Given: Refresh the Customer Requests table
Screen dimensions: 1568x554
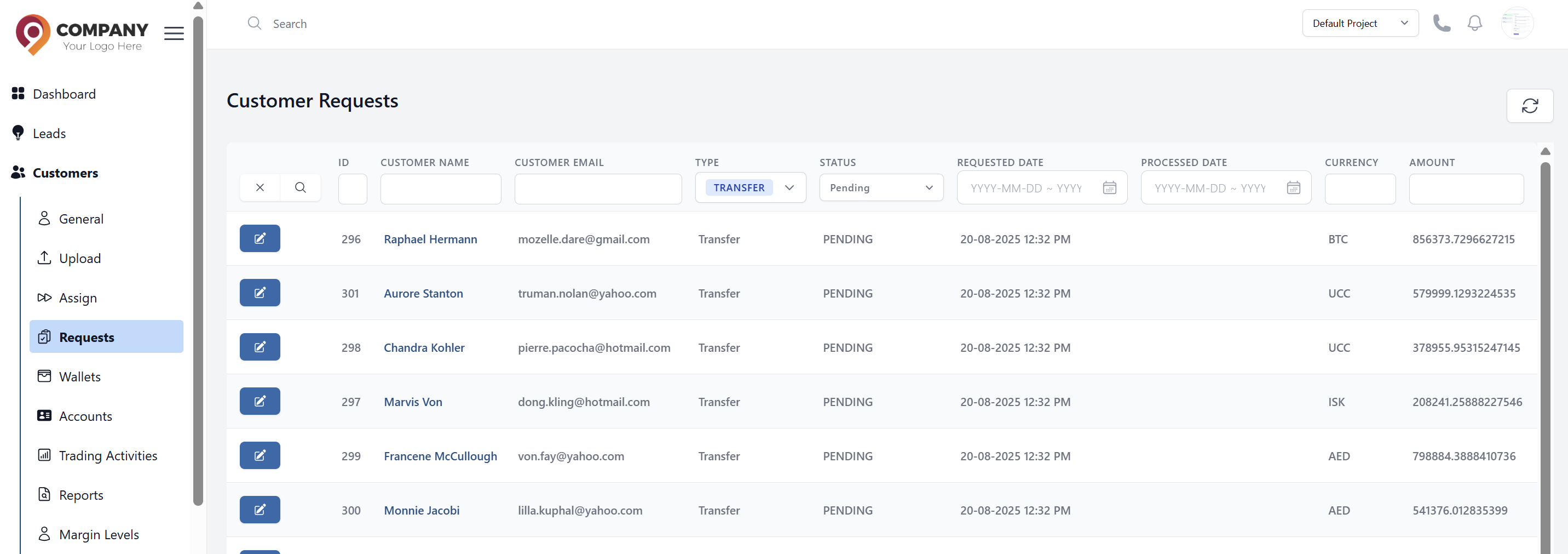Looking at the screenshot, I should [x=1530, y=105].
